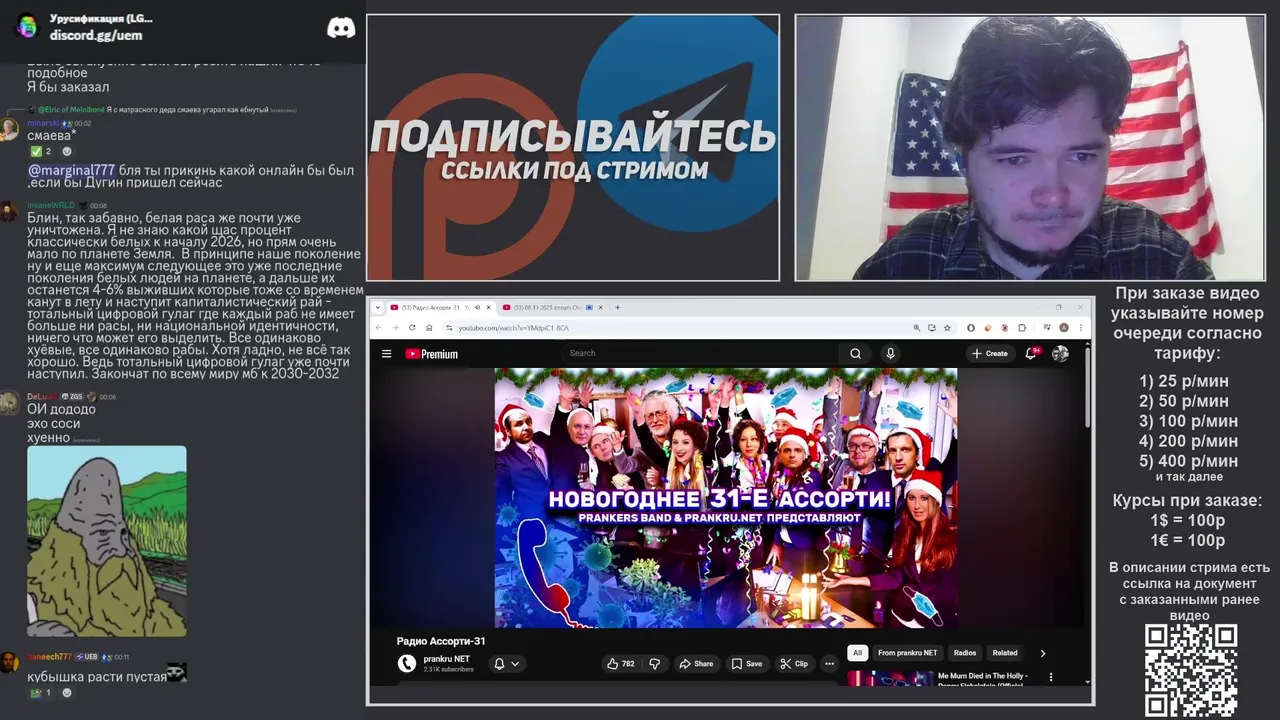Click the Радио Ассорти-31 video title

(x=441, y=641)
